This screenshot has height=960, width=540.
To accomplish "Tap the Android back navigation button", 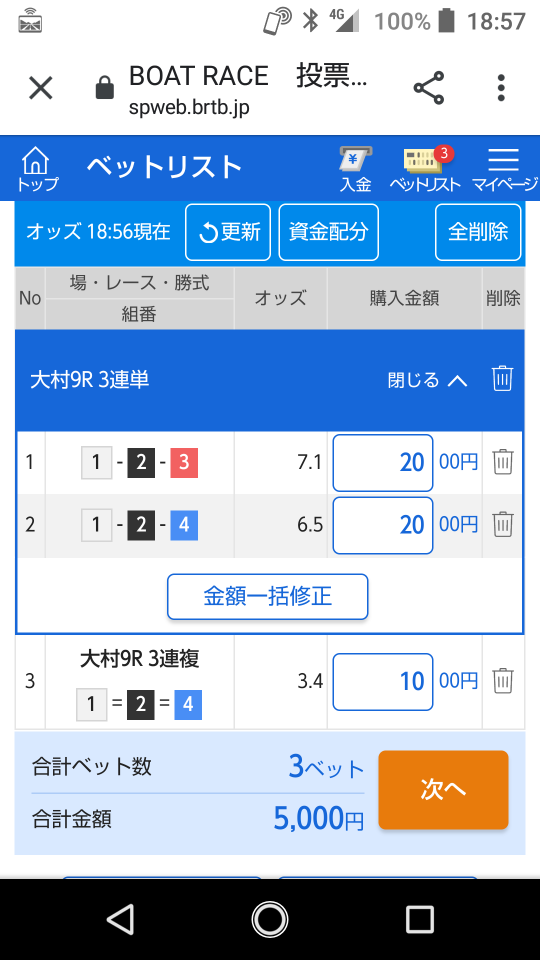I will point(120,920).
